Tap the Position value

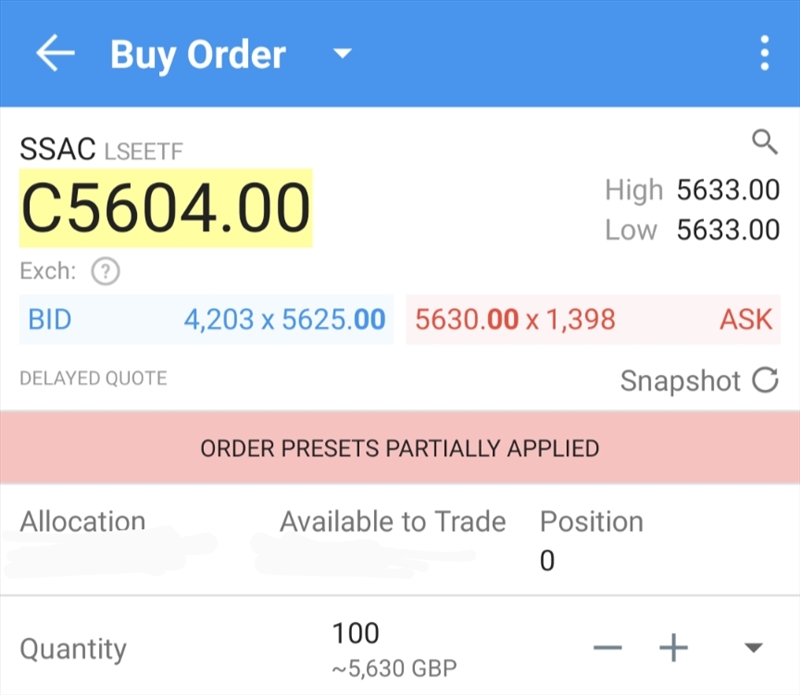547,561
